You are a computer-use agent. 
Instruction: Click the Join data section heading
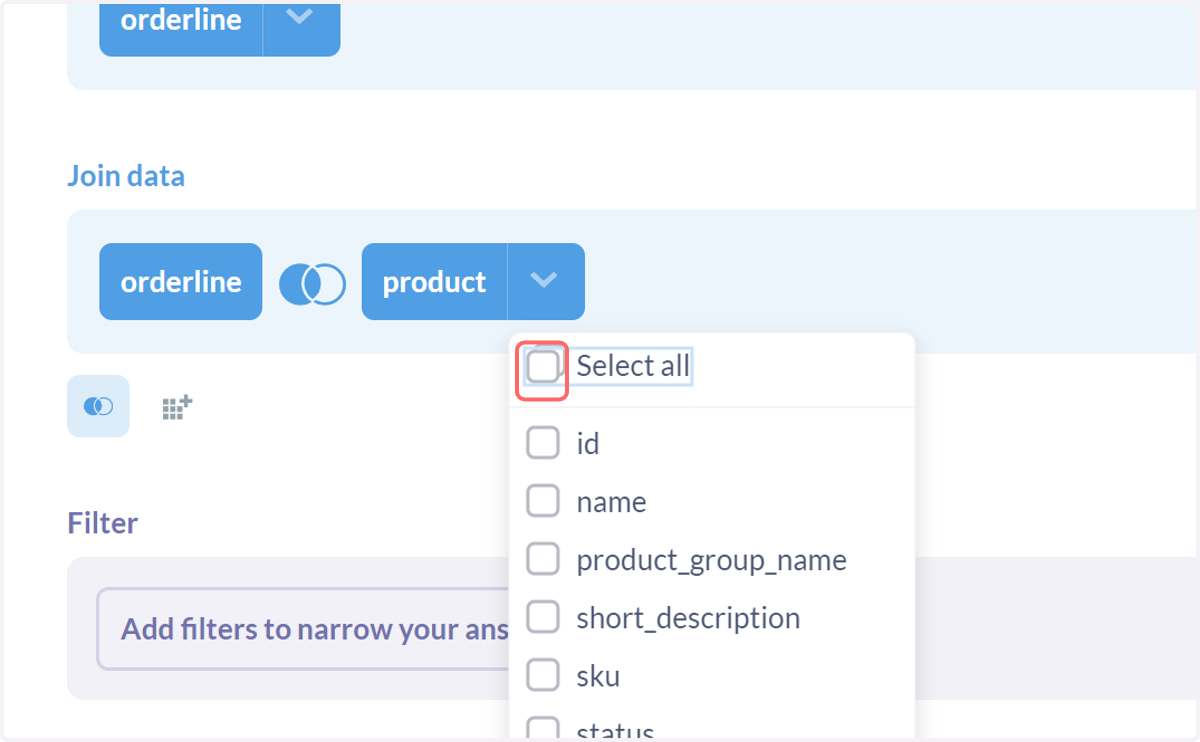pyautogui.click(x=126, y=176)
